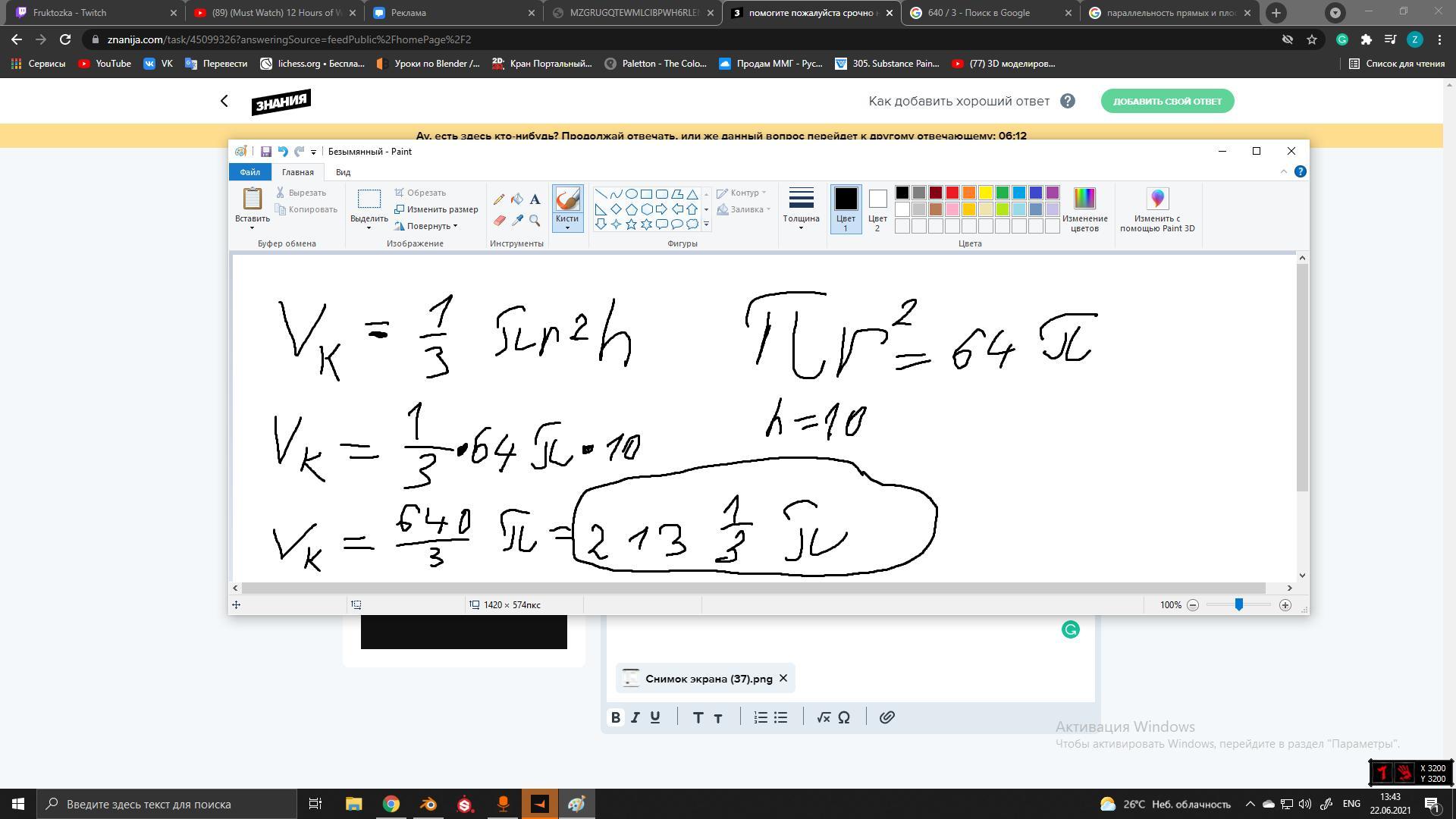Select Color 2 background slot
This screenshot has height=819, width=1456.
(x=877, y=209)
